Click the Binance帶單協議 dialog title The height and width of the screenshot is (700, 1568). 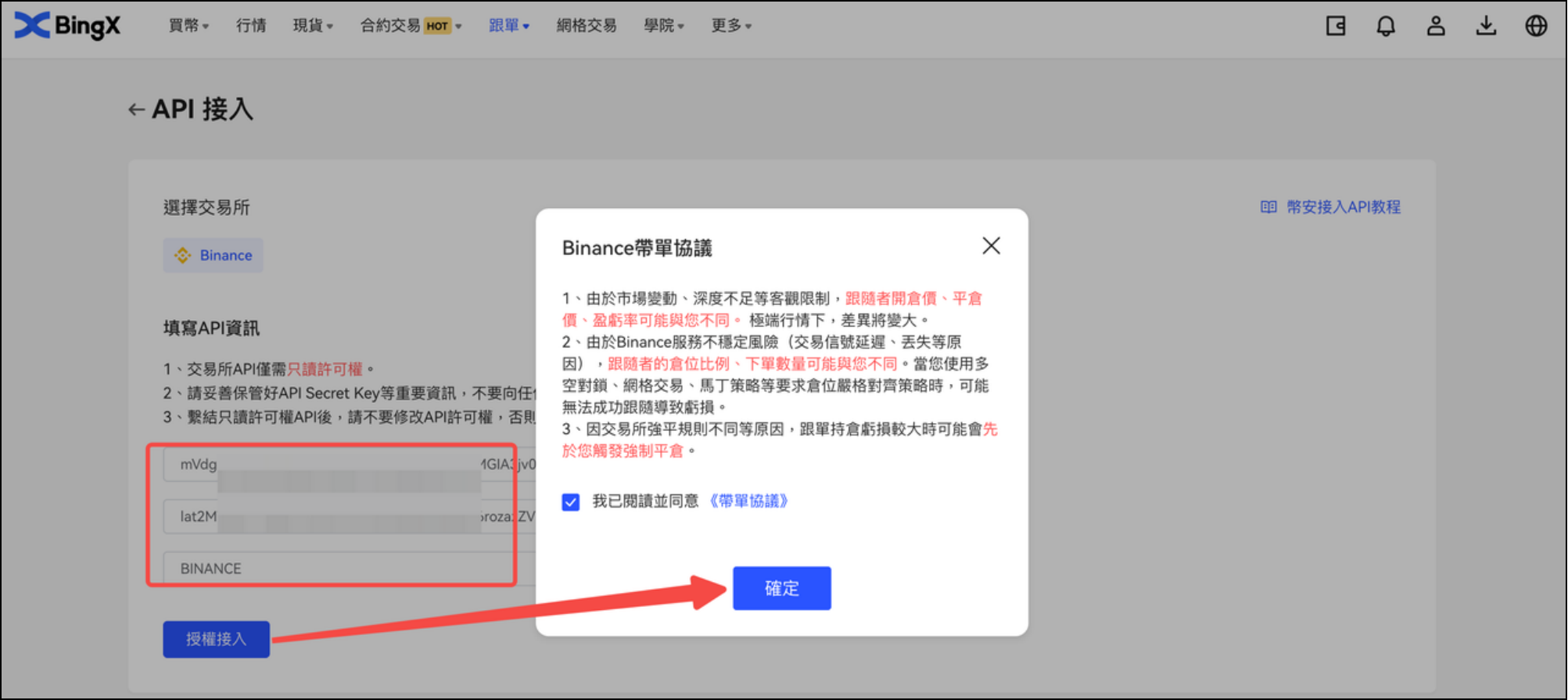click(x=637, y=248)
